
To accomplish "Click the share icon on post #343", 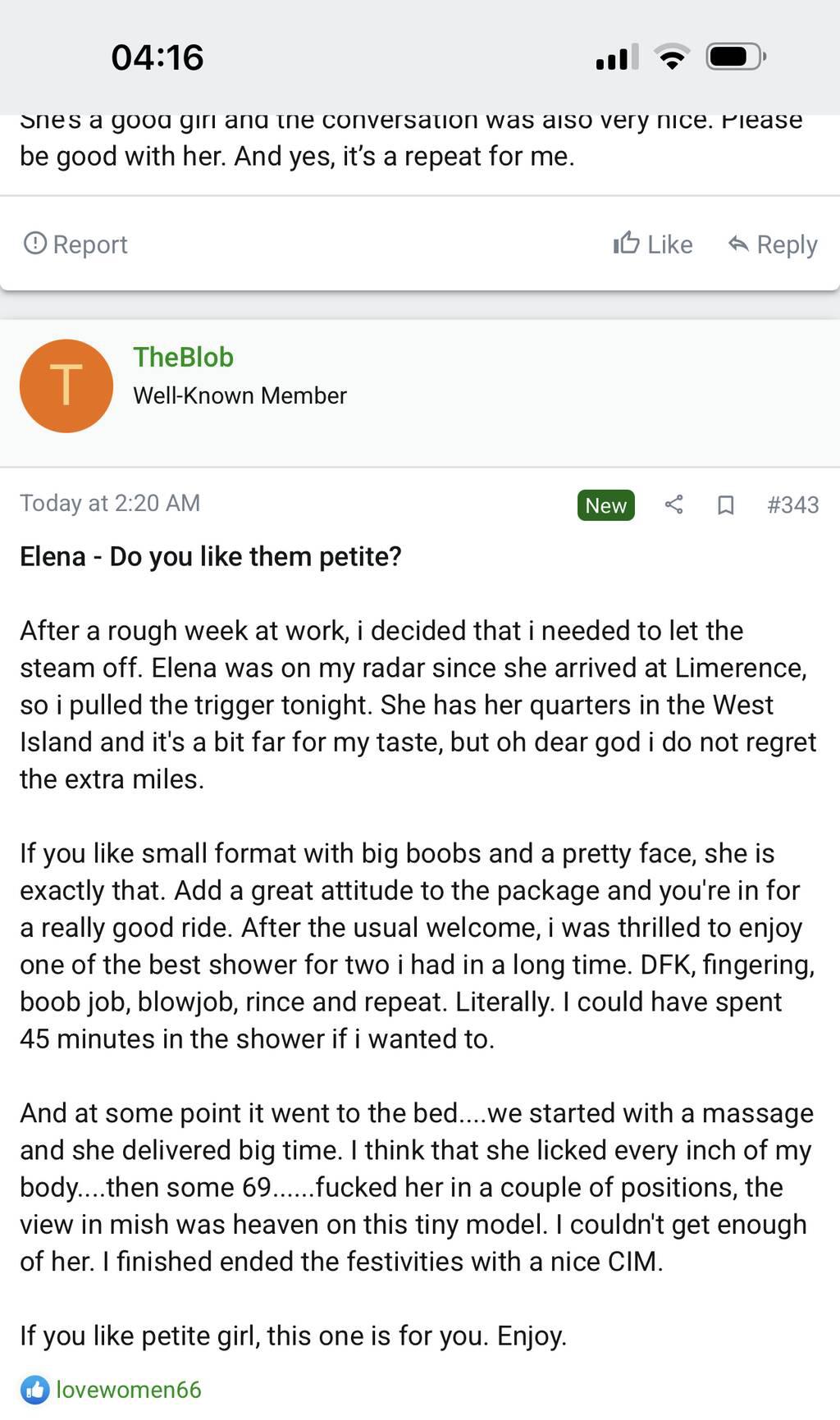I will (x=673, y=505).
